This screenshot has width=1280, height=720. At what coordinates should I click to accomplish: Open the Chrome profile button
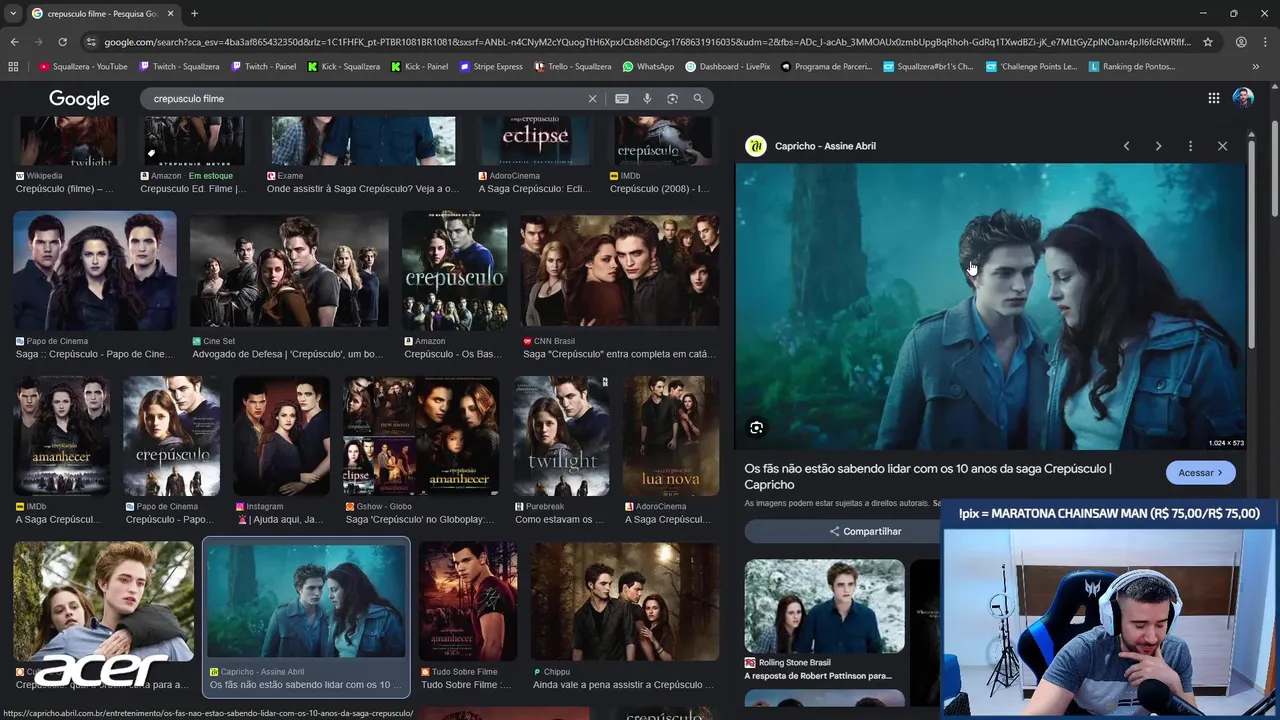pyautogui.click(x=1241, y=42)
